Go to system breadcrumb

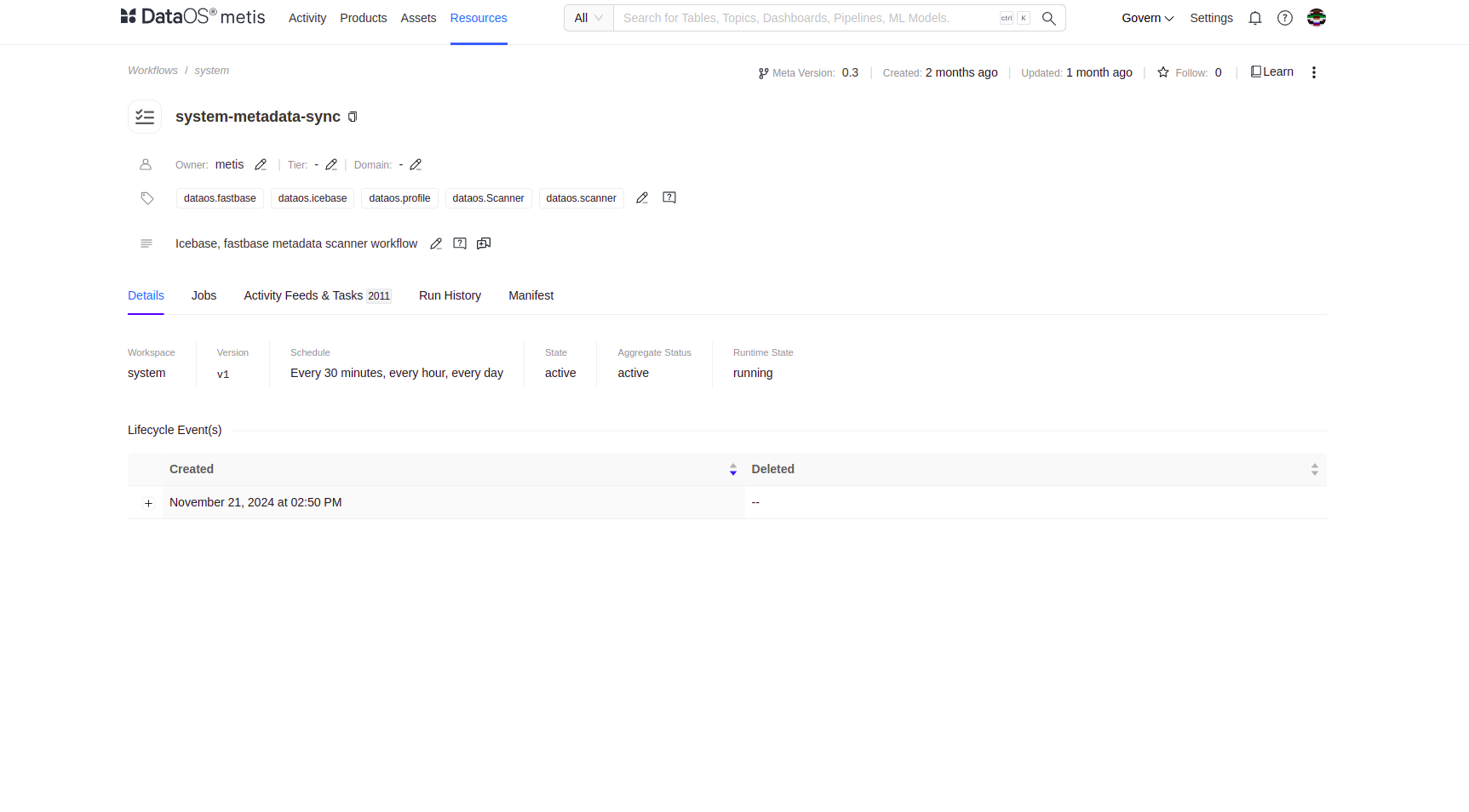click(x=212, y=71)
